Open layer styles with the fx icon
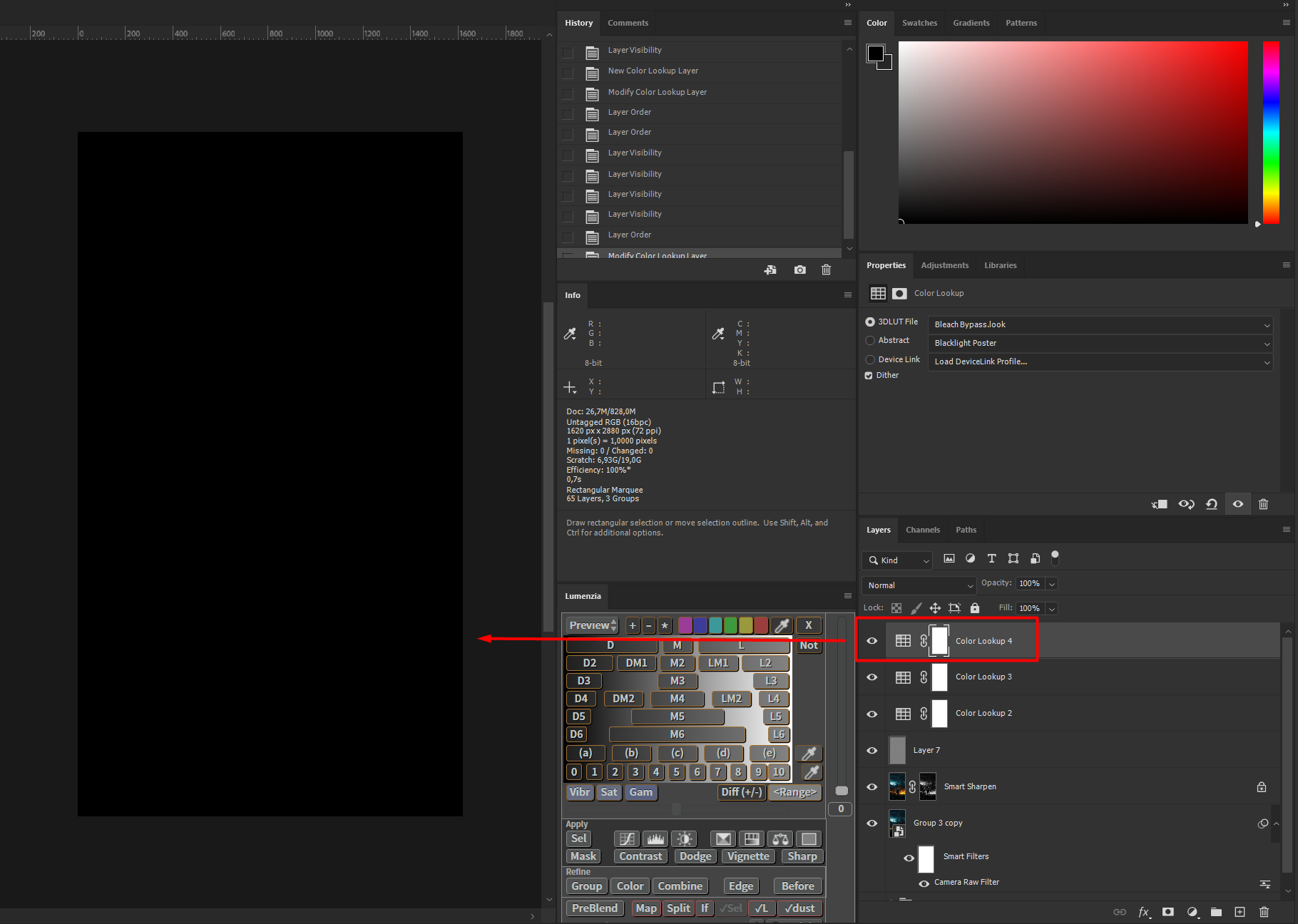This screenshot has height=924, width=1298. (x=1145, y=912)
